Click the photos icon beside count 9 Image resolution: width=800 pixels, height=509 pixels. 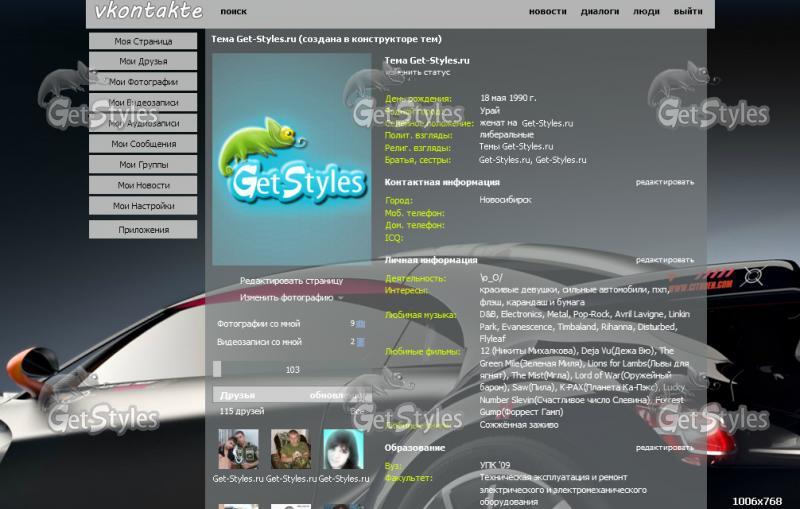(x=361, y=324)
